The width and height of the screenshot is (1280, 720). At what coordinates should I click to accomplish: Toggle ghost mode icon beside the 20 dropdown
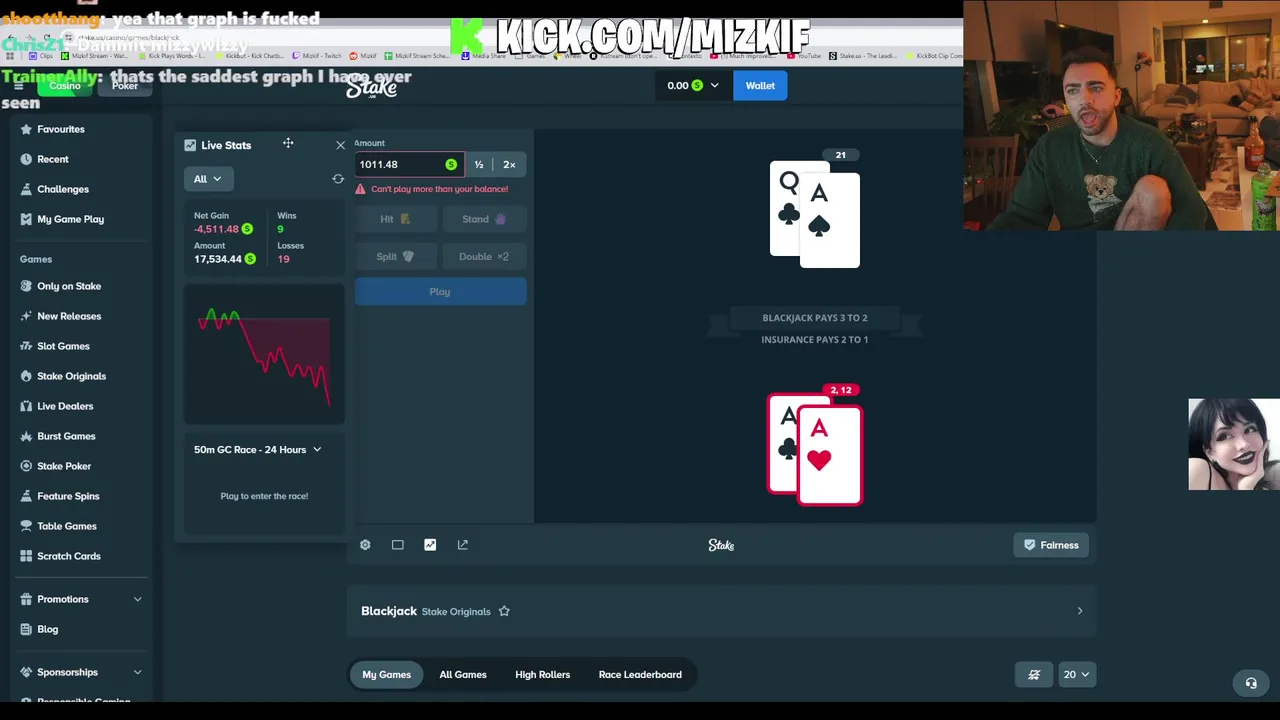pyautogui.click(x=1034, y=675)
